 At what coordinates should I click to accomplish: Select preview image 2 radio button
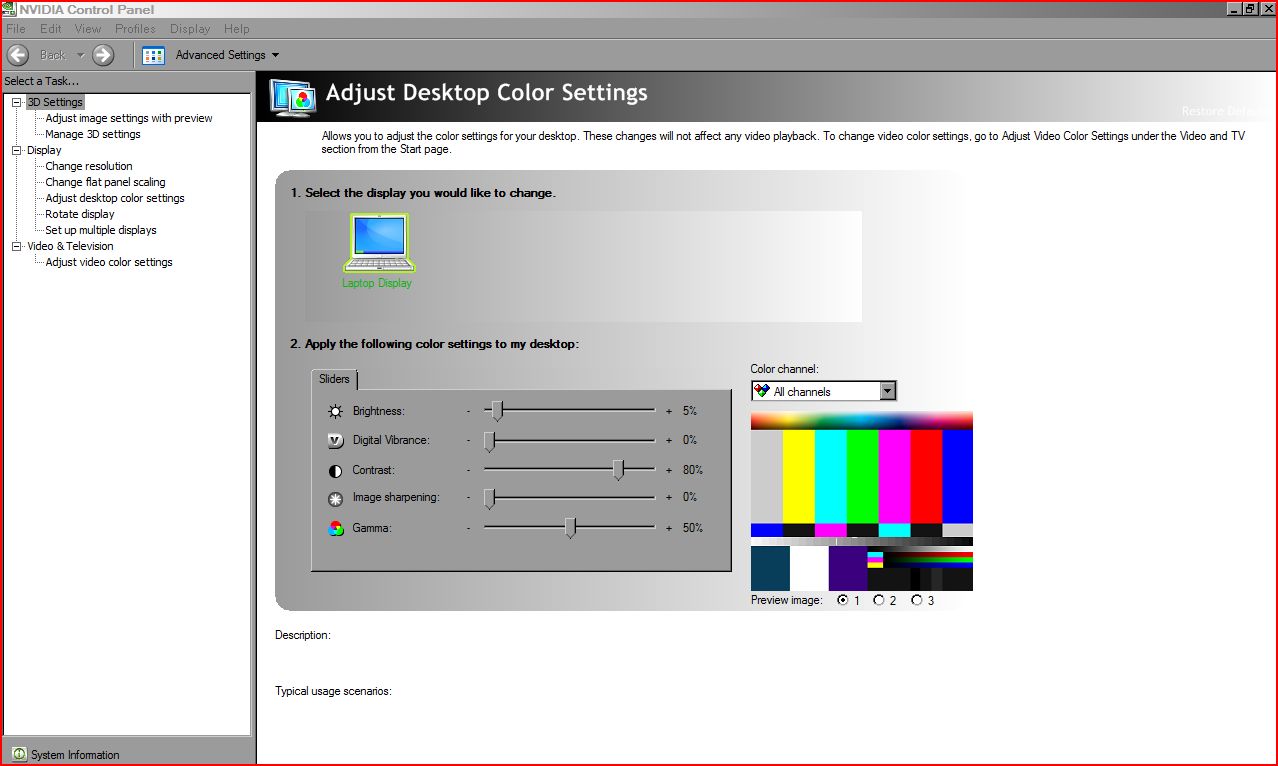tap(879, 600)
